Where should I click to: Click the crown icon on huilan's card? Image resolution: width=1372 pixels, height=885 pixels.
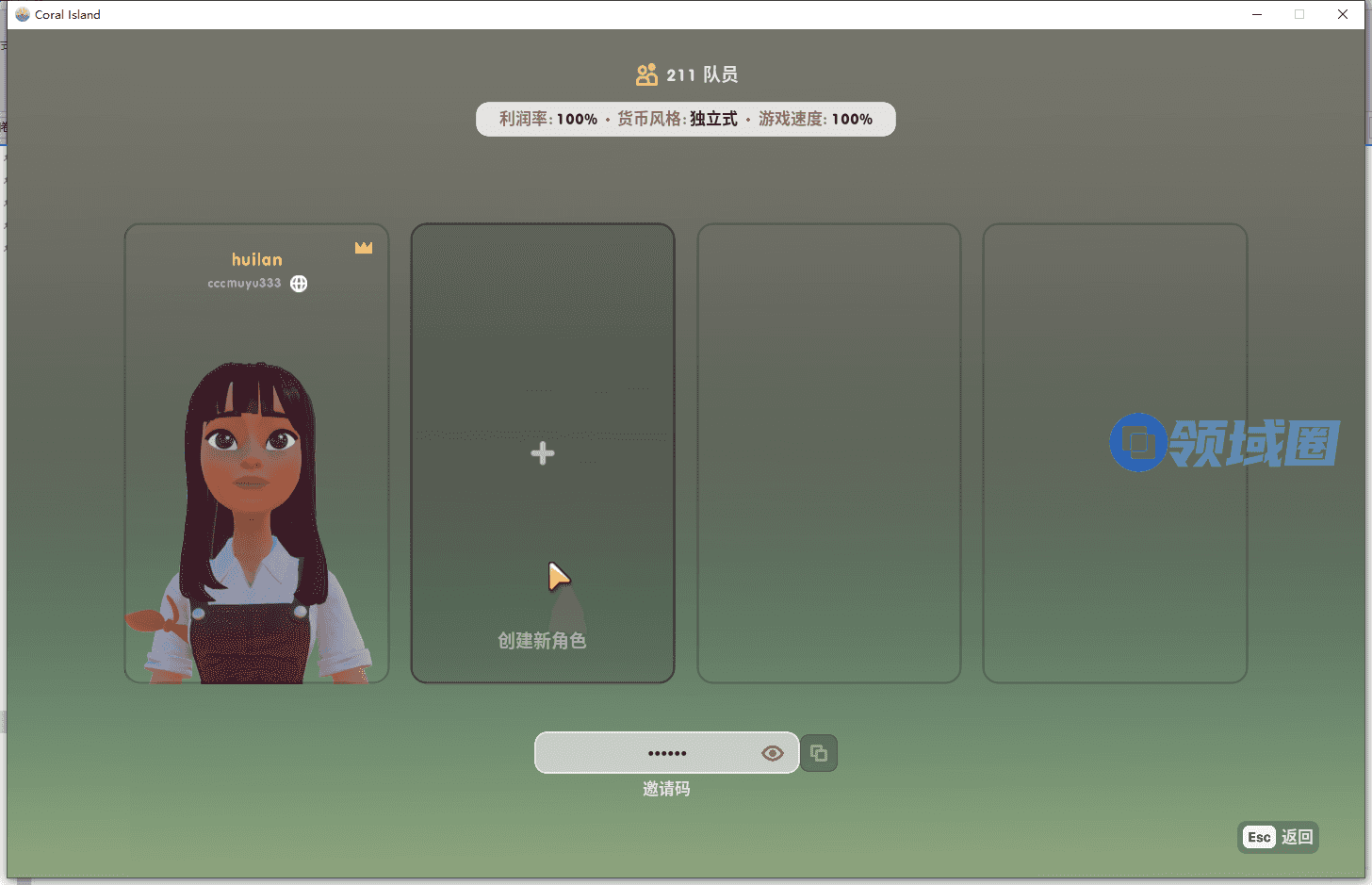pos(364,248)
